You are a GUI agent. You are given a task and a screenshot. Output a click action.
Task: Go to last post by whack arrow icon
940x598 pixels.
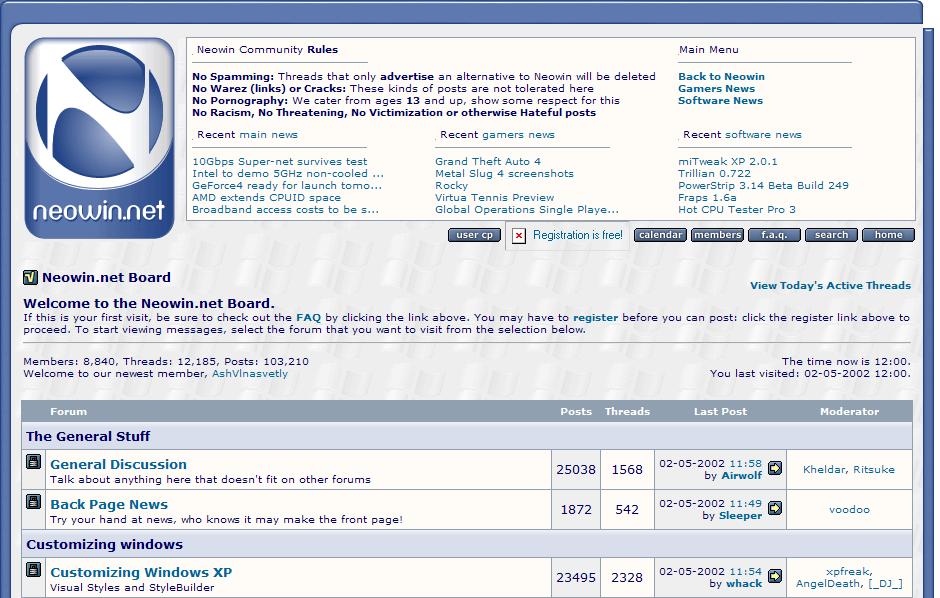(x=775, y=576)
